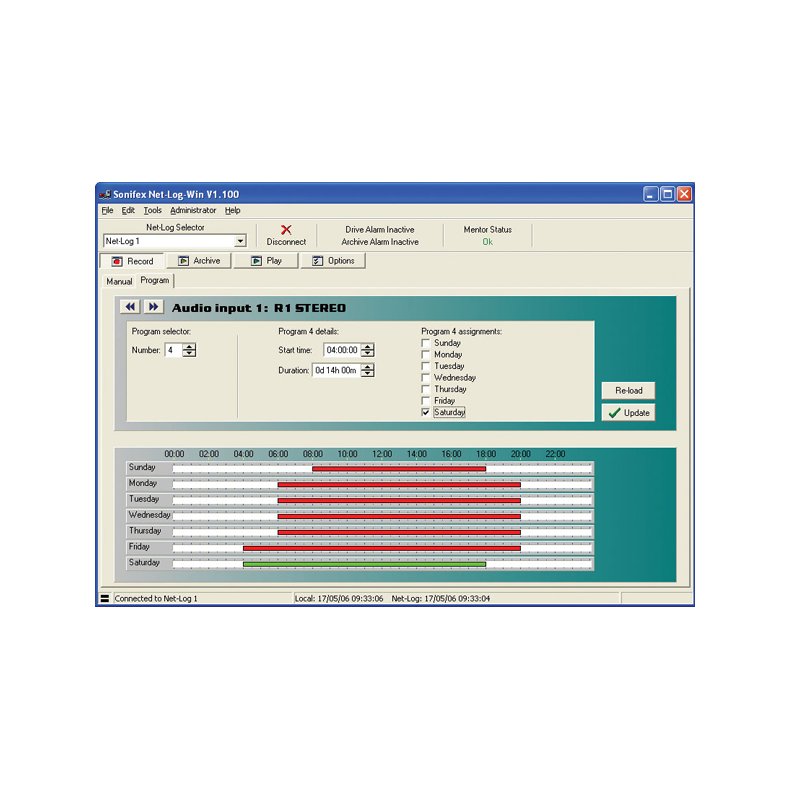Viewport: 790px width, 790px height.
Task: Click the status bar connection icon
Action: click(x=105, y=598)
